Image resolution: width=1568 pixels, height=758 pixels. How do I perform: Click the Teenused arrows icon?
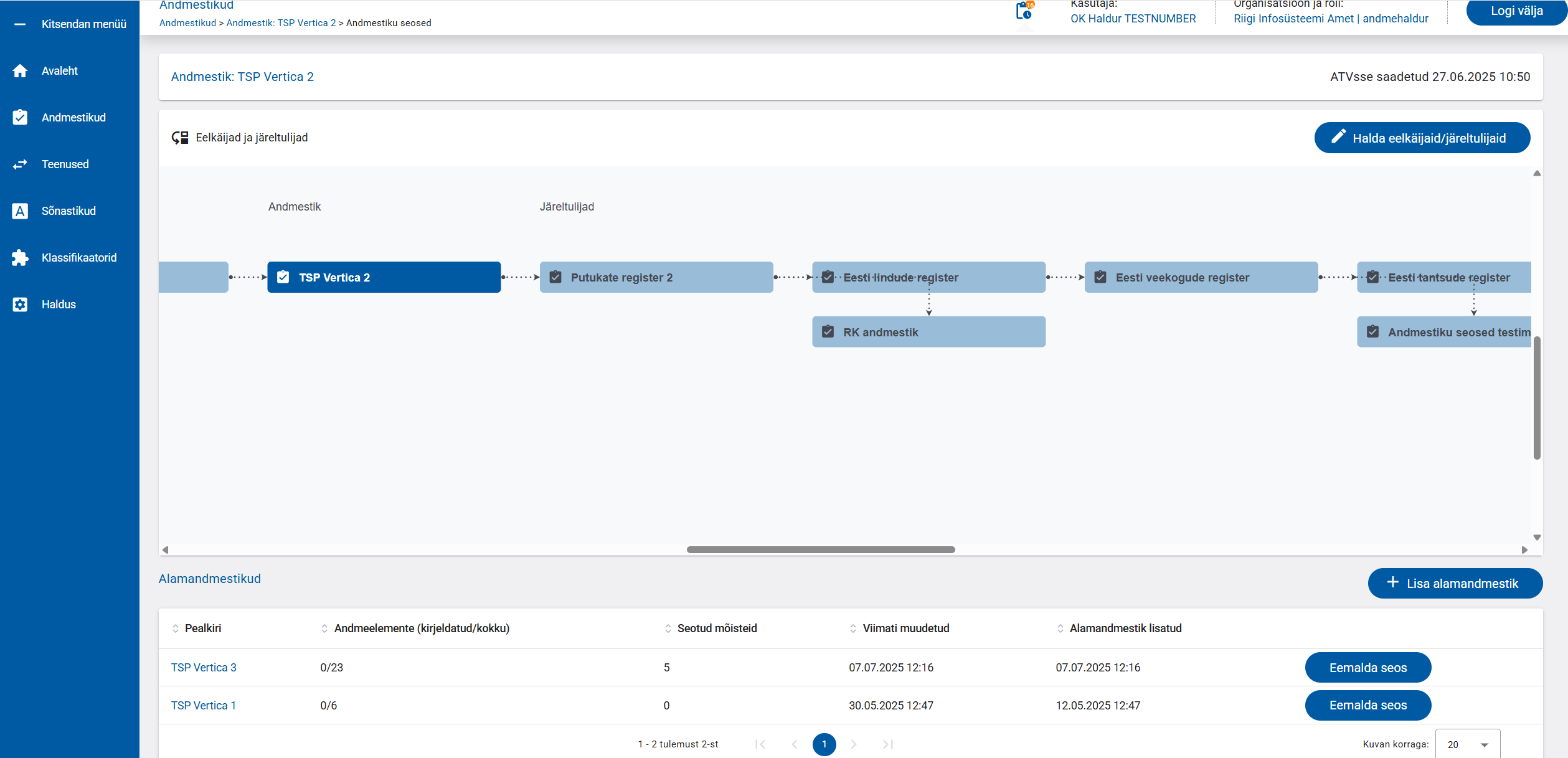tap(20, 164)
